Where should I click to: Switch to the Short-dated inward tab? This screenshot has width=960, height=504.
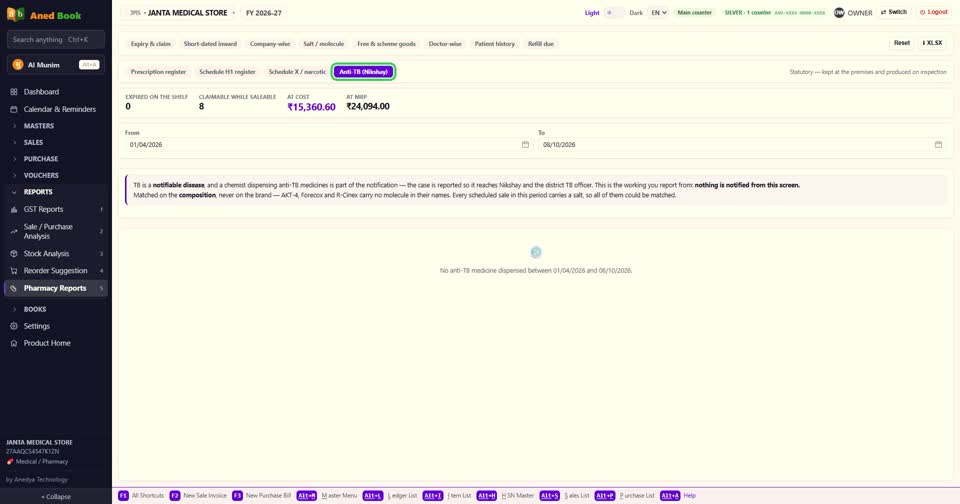coord(210,43)
